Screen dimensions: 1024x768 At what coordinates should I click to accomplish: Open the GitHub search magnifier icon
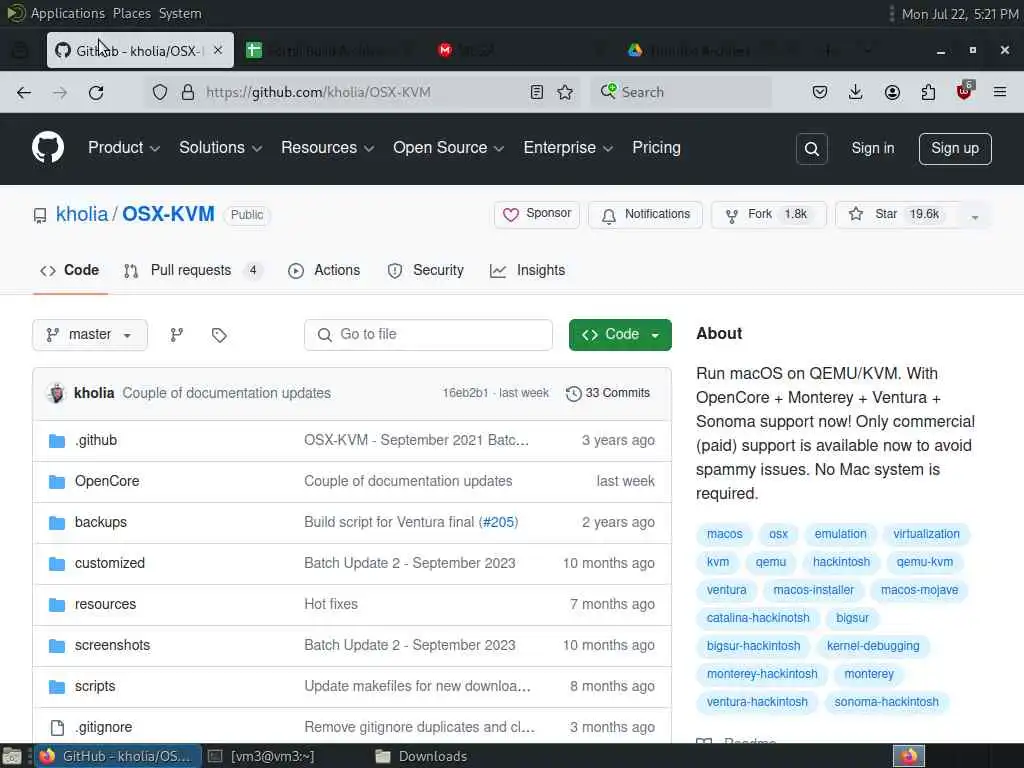pos(812,149)
